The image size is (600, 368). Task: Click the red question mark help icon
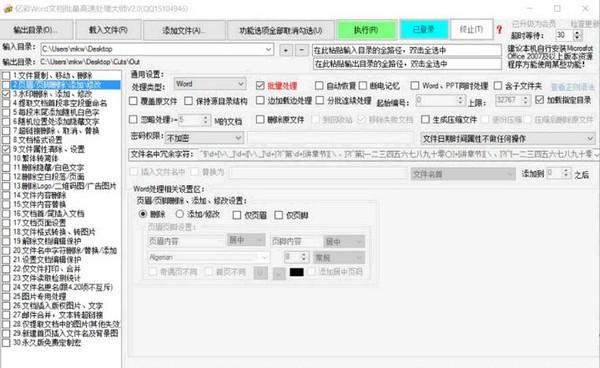499,29
